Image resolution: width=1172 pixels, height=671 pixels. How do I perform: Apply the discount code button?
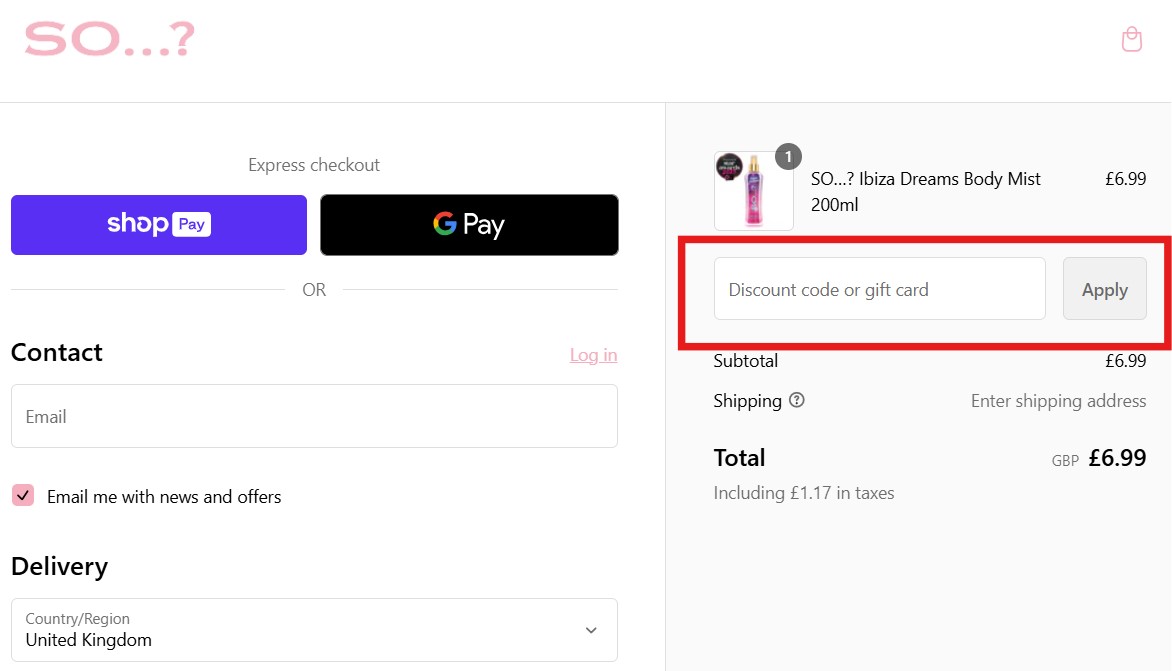tap(1105, 289)
